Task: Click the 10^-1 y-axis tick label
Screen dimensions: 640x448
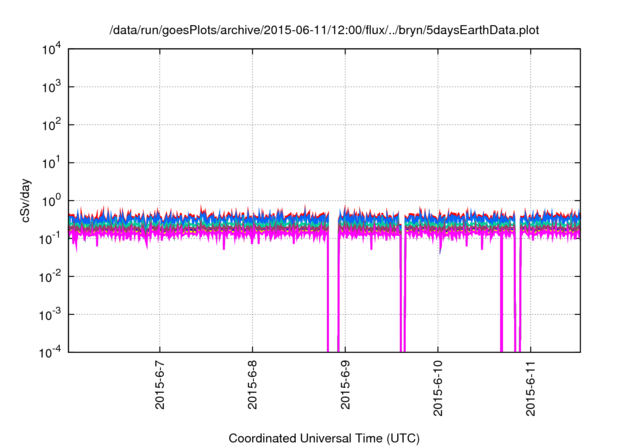Action: [x=50, y=238]
